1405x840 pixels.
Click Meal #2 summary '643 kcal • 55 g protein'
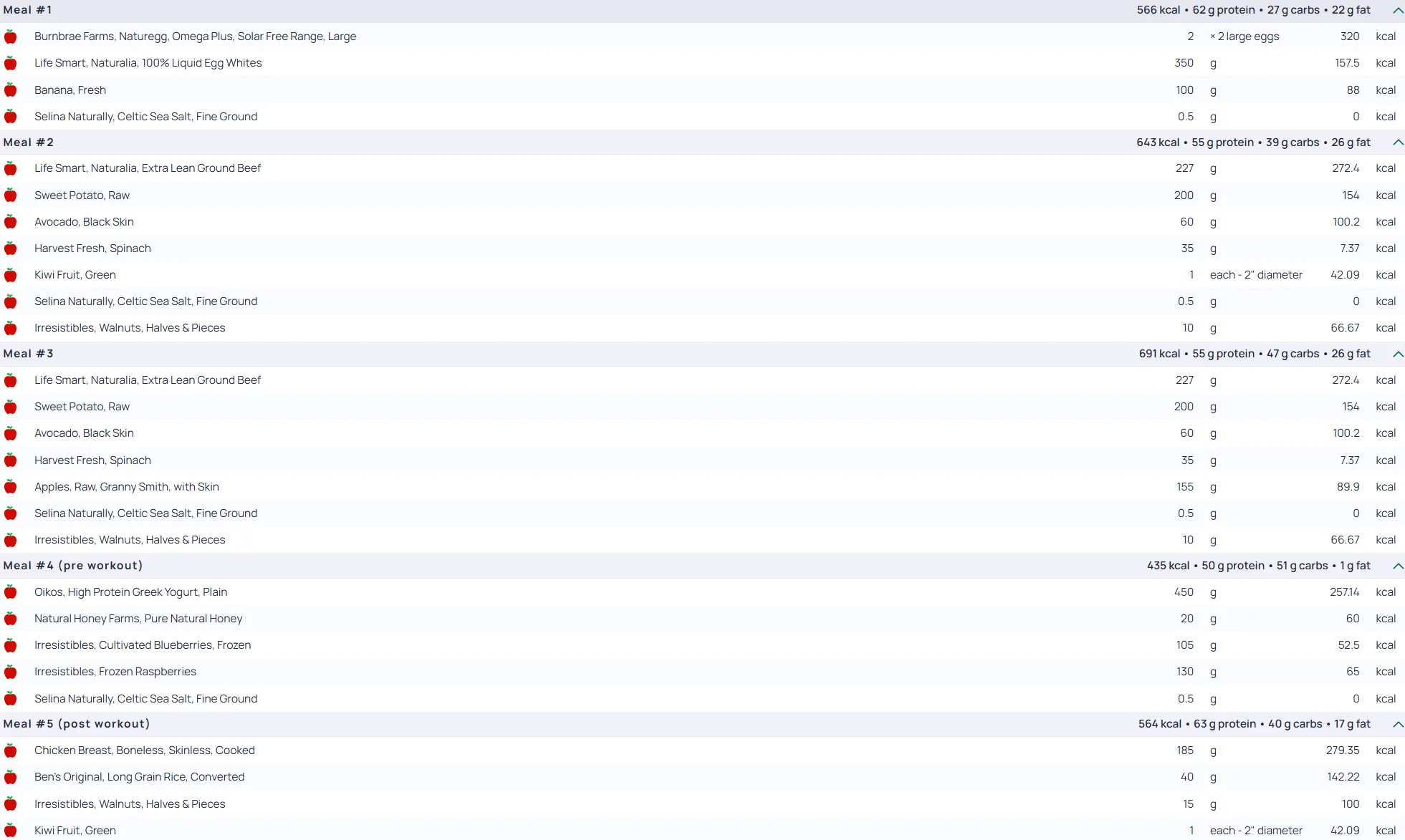point(1194,143)
